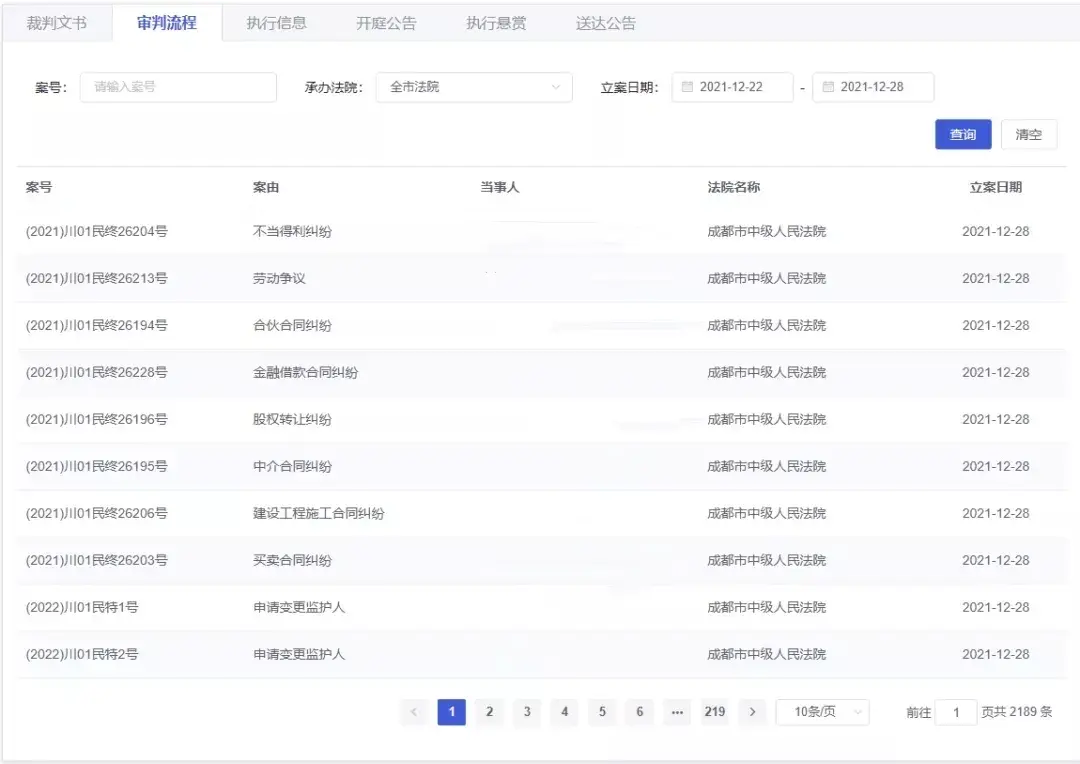Open the 执行信息 tab

277,23
